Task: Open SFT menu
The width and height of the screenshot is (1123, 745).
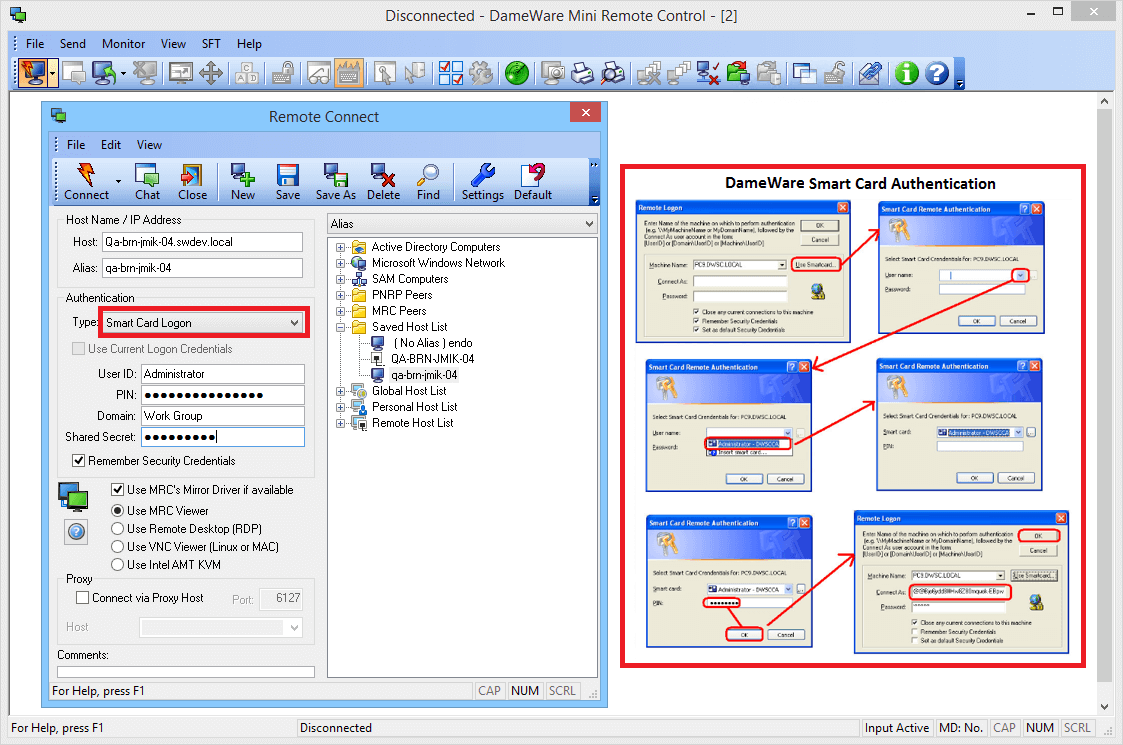Action: (211, 44)
